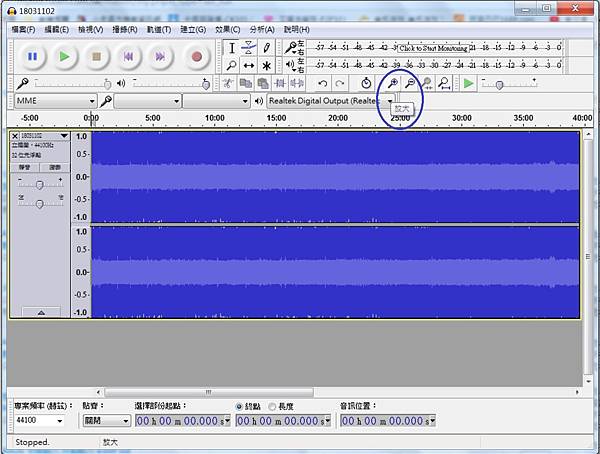600x454 pixels.
Task: Open the 檔案 (File) menu
Action: 24,30
